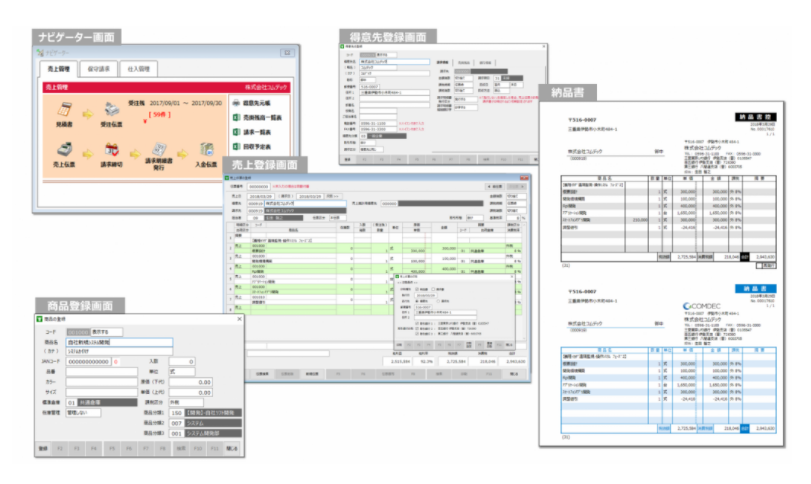The width and height of the screenshot is (811, 484).
Task: Open display dropdown next to コード field
Action: [x=107, y=332]
